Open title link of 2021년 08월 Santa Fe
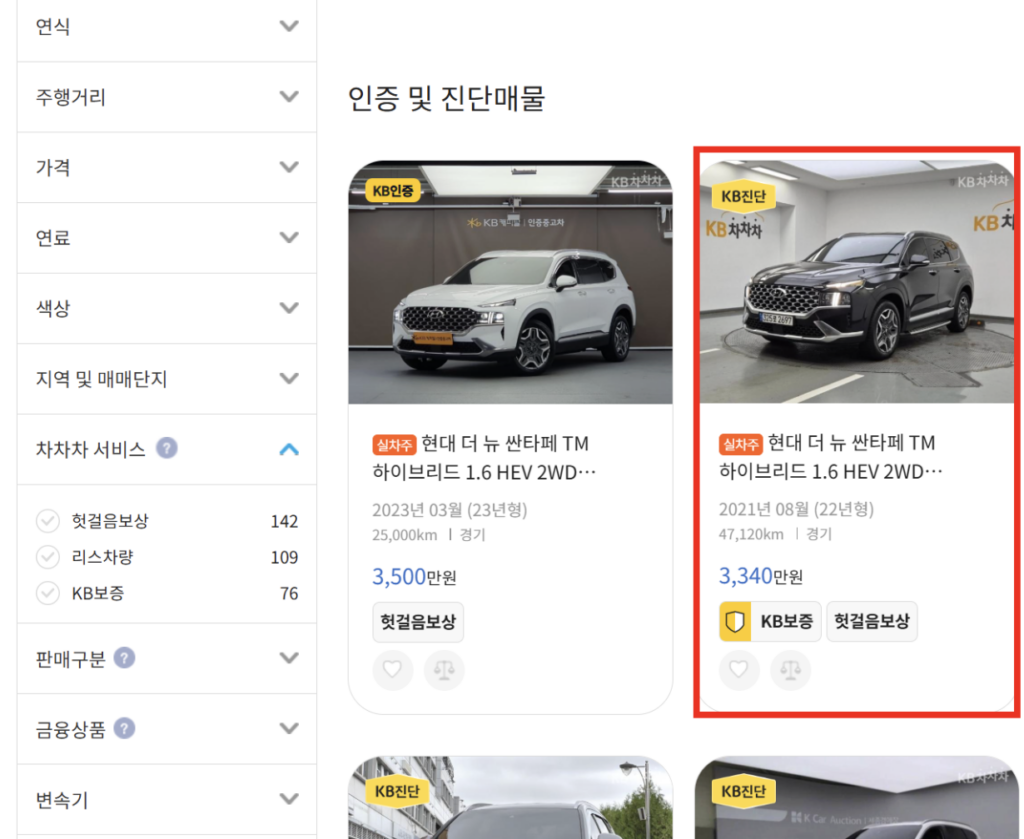Viewport: 1024px width, 839px height. [x=830, y=457]
